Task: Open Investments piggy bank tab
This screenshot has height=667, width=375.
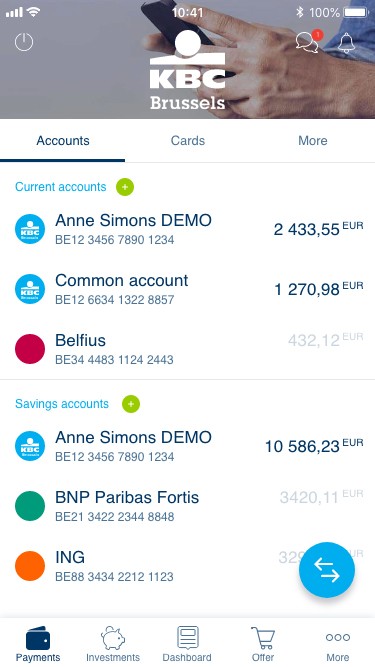Action: coord(113,643)
